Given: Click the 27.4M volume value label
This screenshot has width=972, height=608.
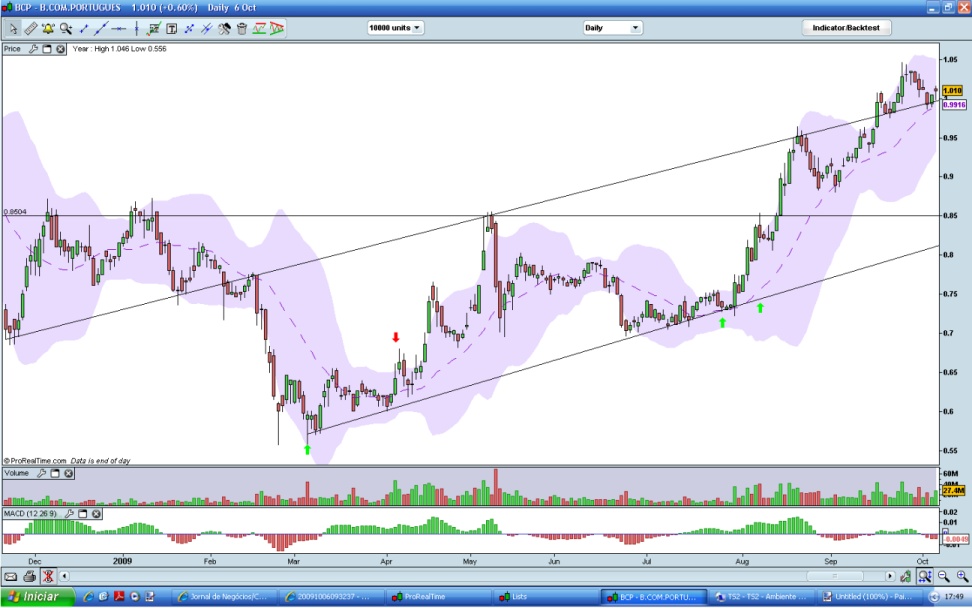Looking at the screenshot, I should pyautogui.click(x=953, y=490).
